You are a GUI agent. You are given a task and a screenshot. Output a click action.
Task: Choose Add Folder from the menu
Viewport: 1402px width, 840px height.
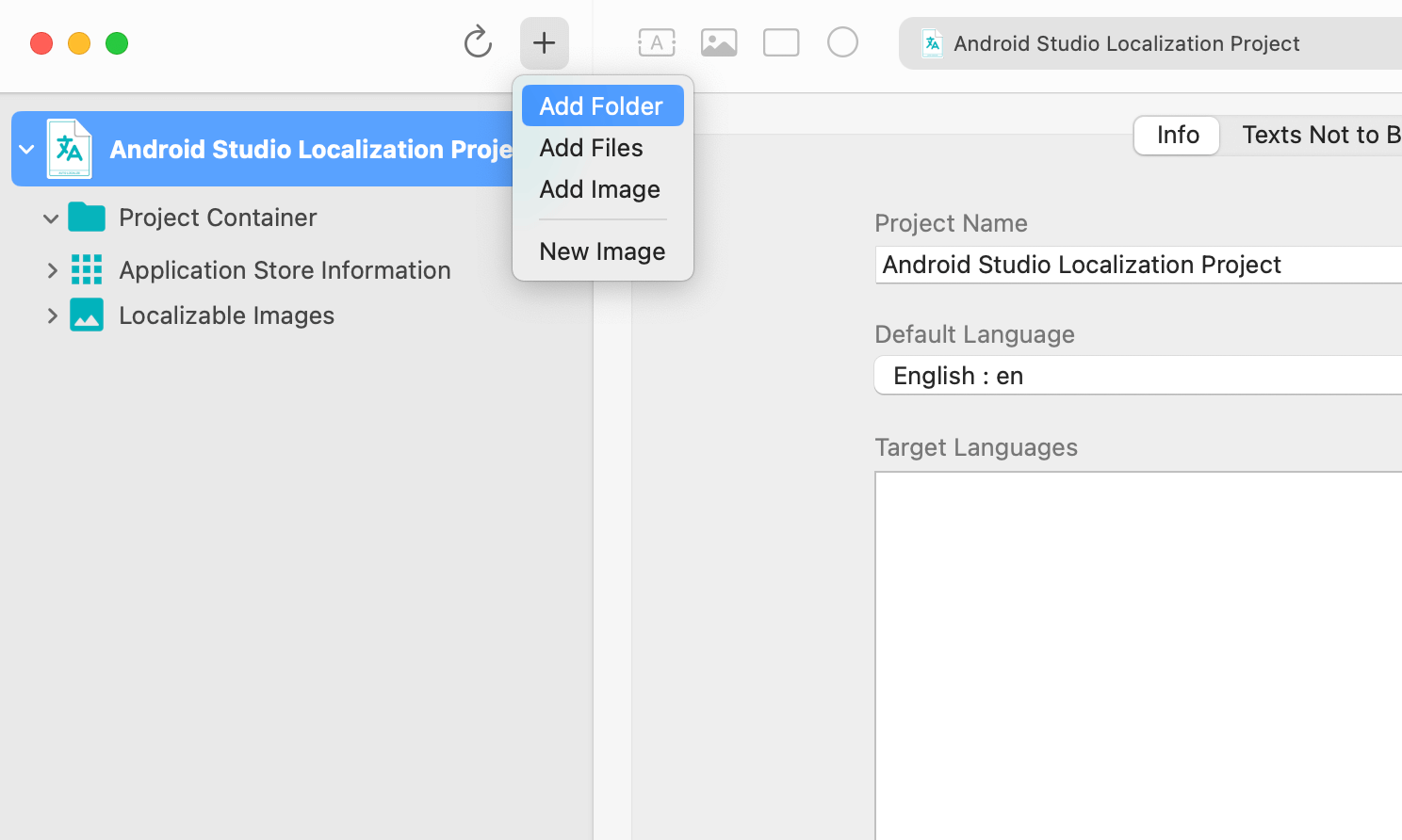[603, 105]
